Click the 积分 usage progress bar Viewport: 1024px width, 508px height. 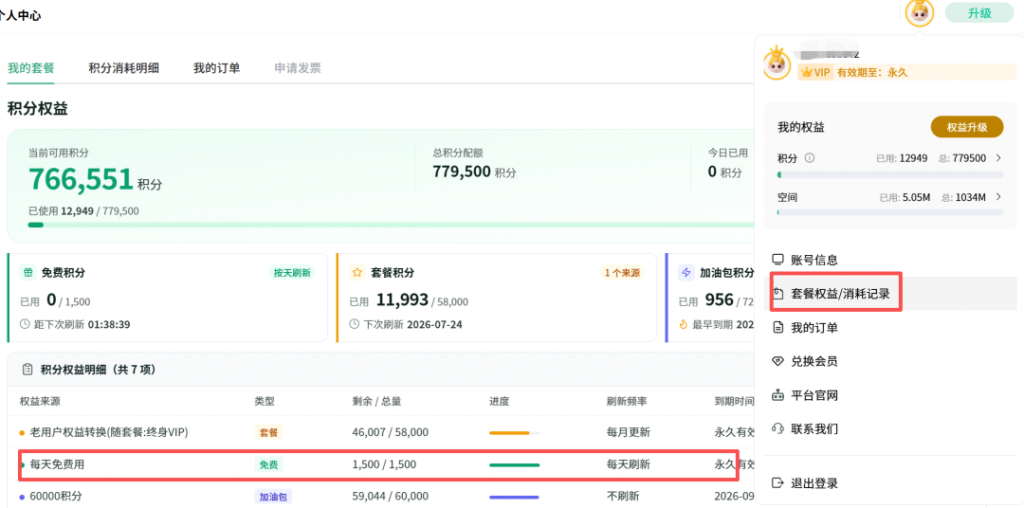point(890,175)
